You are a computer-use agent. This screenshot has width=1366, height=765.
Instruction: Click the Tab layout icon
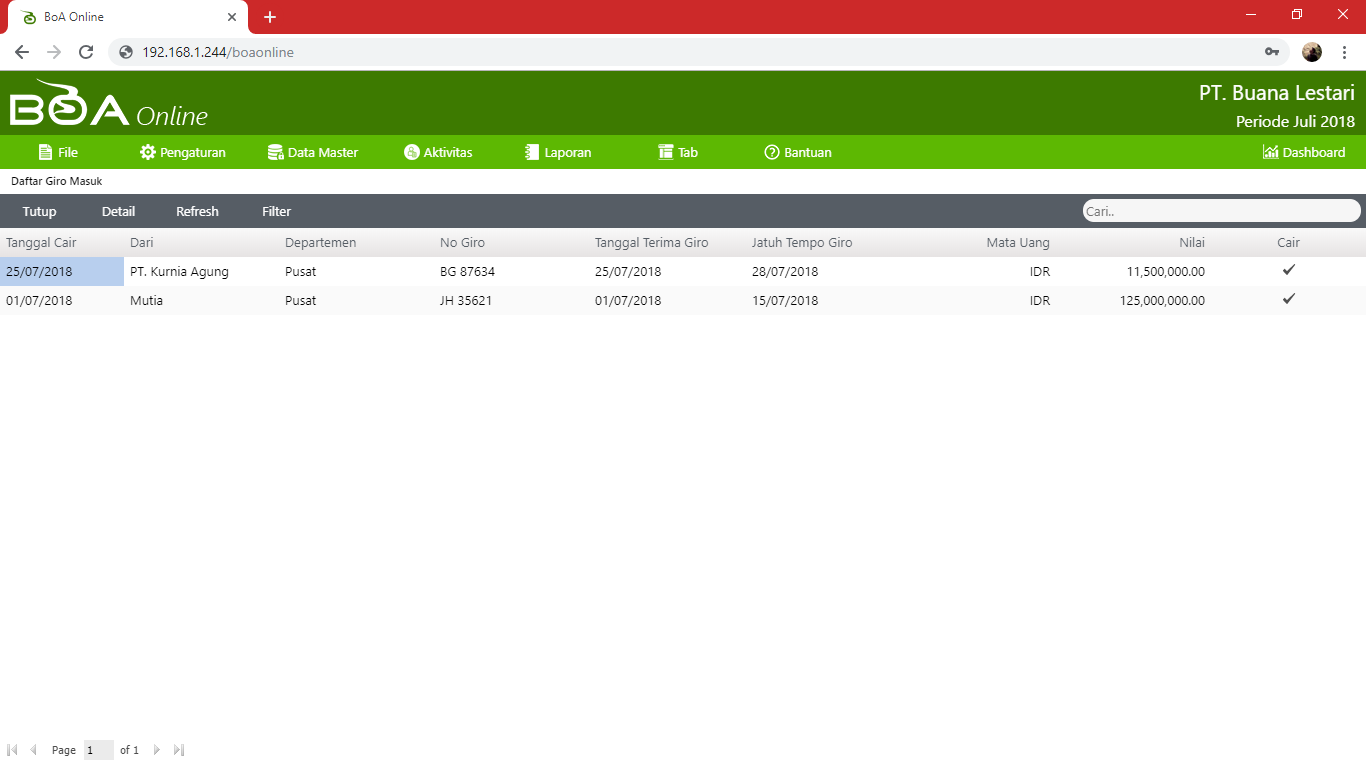pyautogui.click(x=666, y=152)
